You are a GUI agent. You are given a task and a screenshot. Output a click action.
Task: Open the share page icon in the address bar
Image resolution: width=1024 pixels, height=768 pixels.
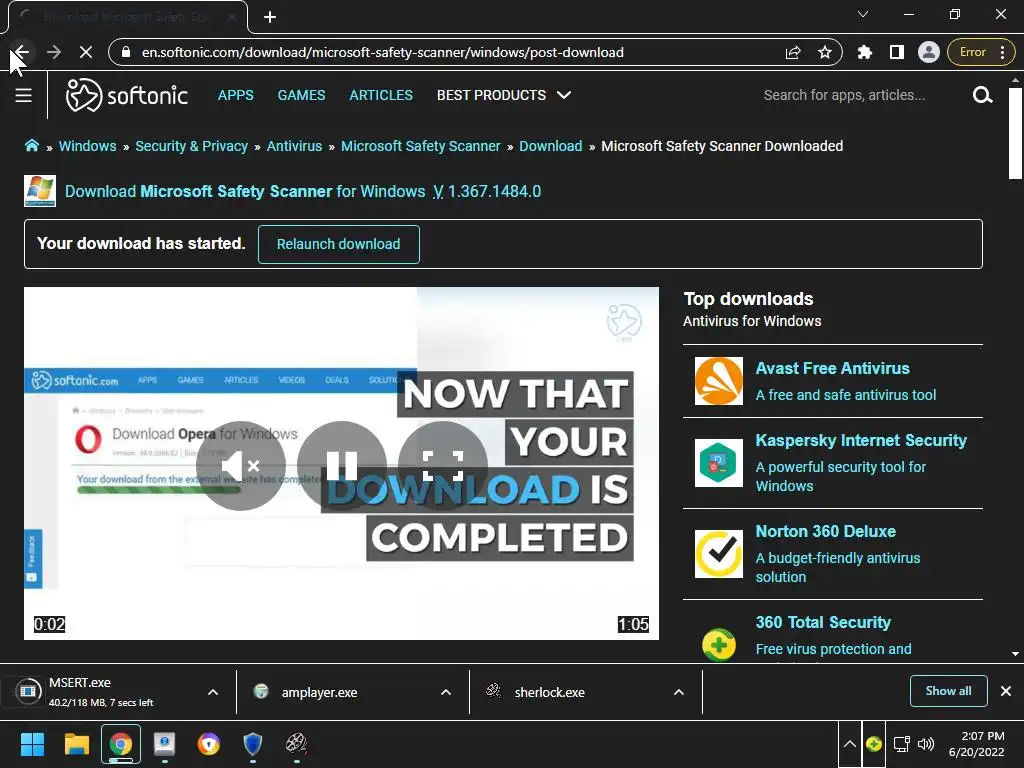click(x=793, y=52)
